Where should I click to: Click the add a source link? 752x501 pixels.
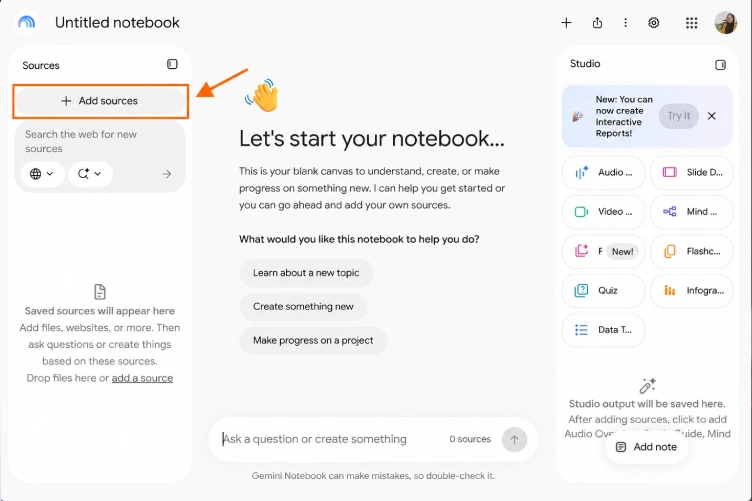click(142, 378)
